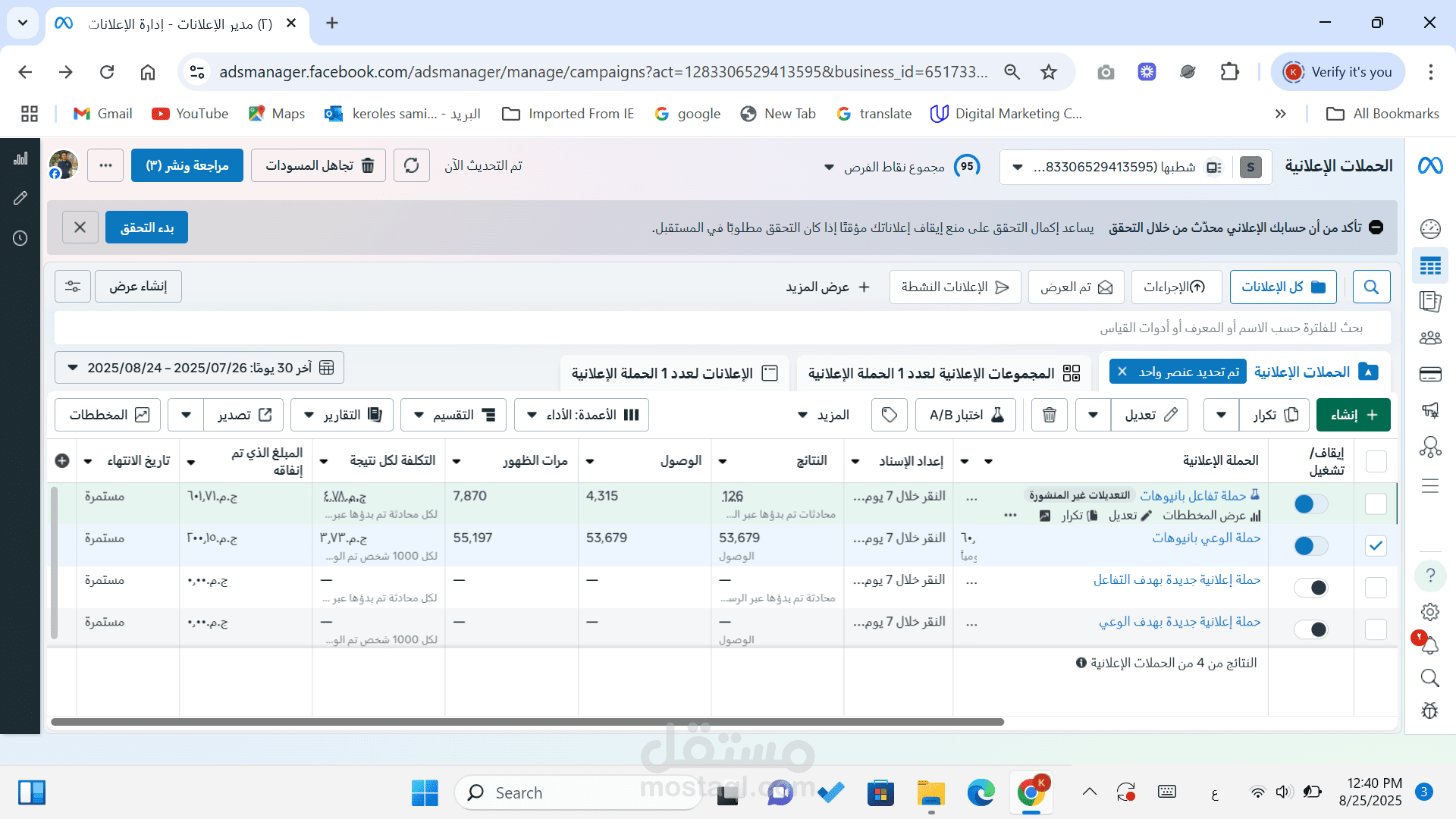Open the billing card icon in the sidebar
The width and height of the screenshot is (1456, 819).
[1430, 374]
